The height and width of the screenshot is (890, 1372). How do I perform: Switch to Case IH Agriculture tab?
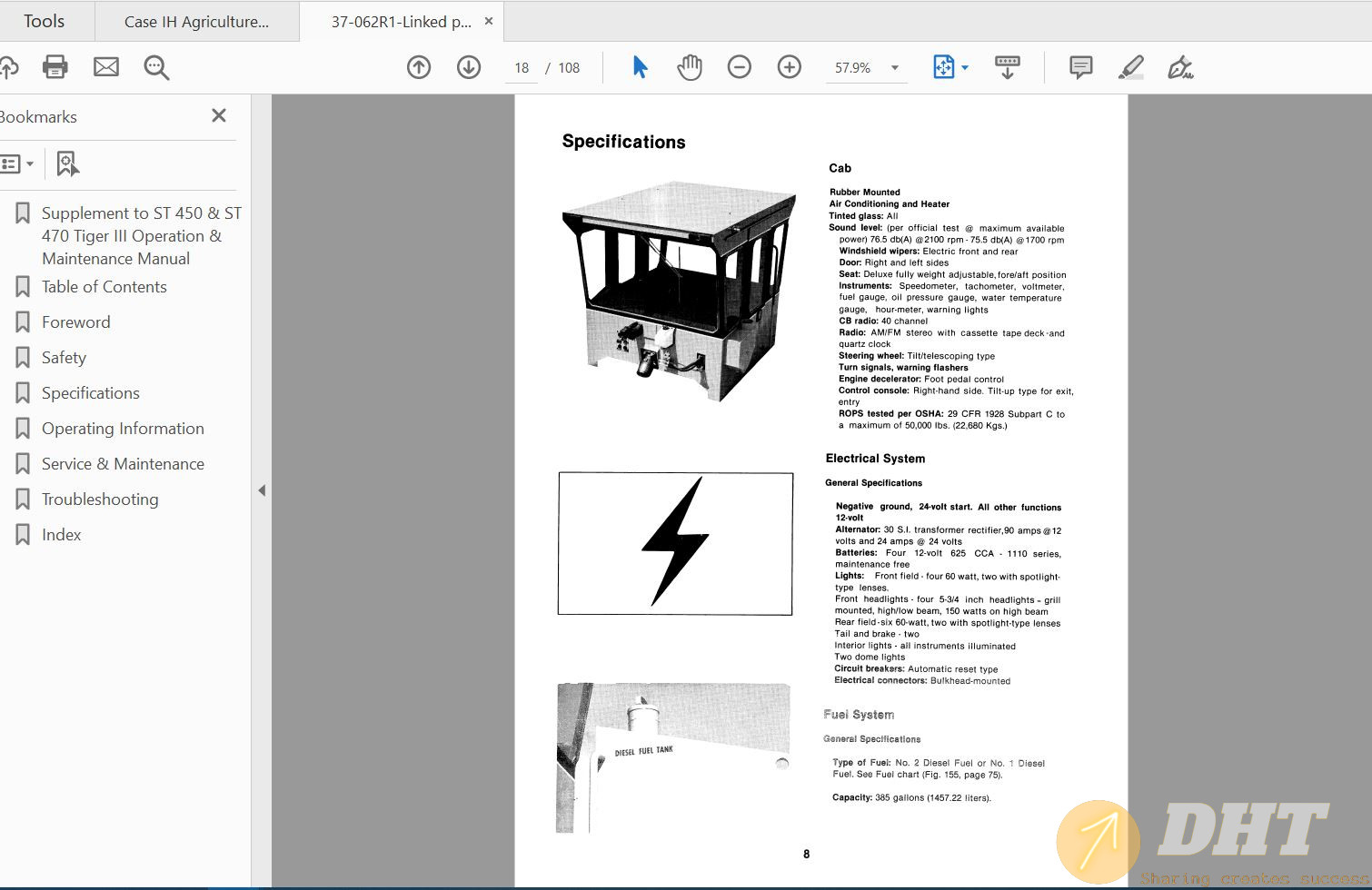click(196, 22)
